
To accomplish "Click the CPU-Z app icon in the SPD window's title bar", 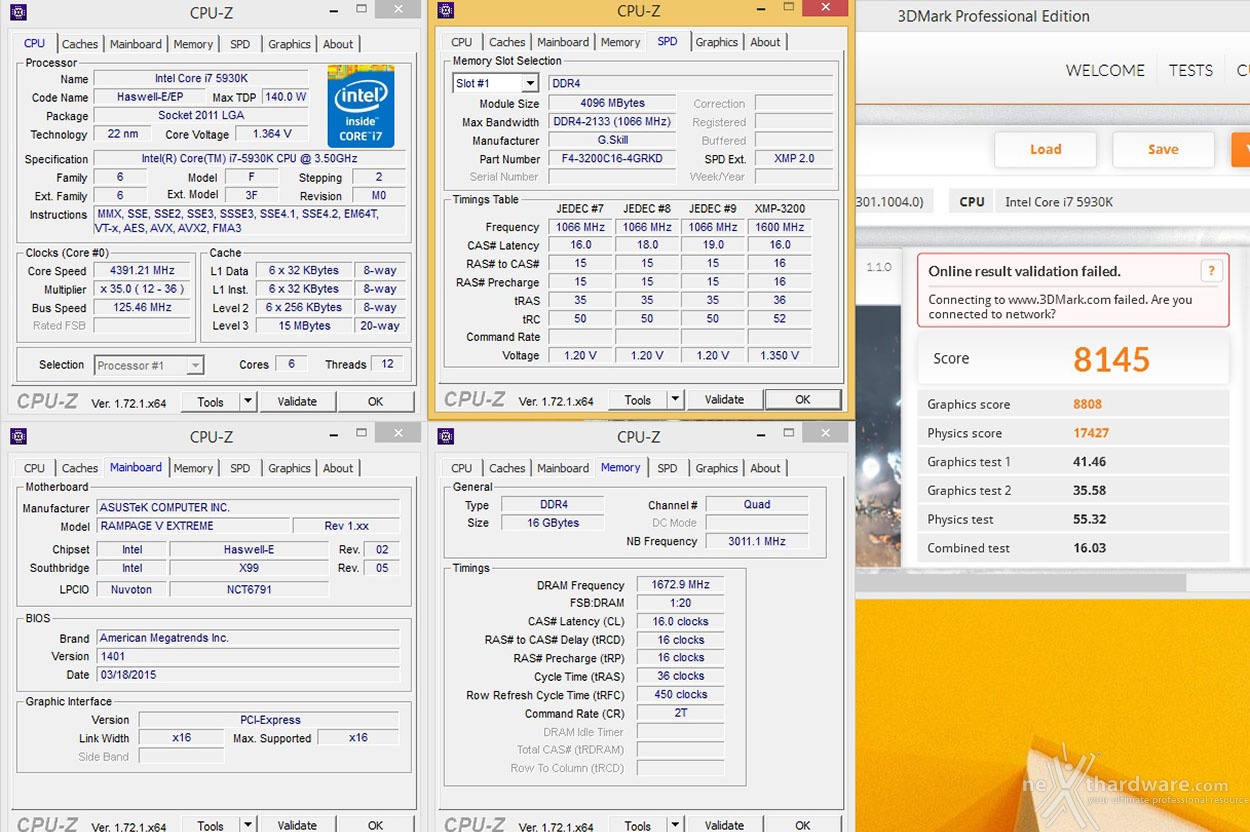I will (446, 11).
